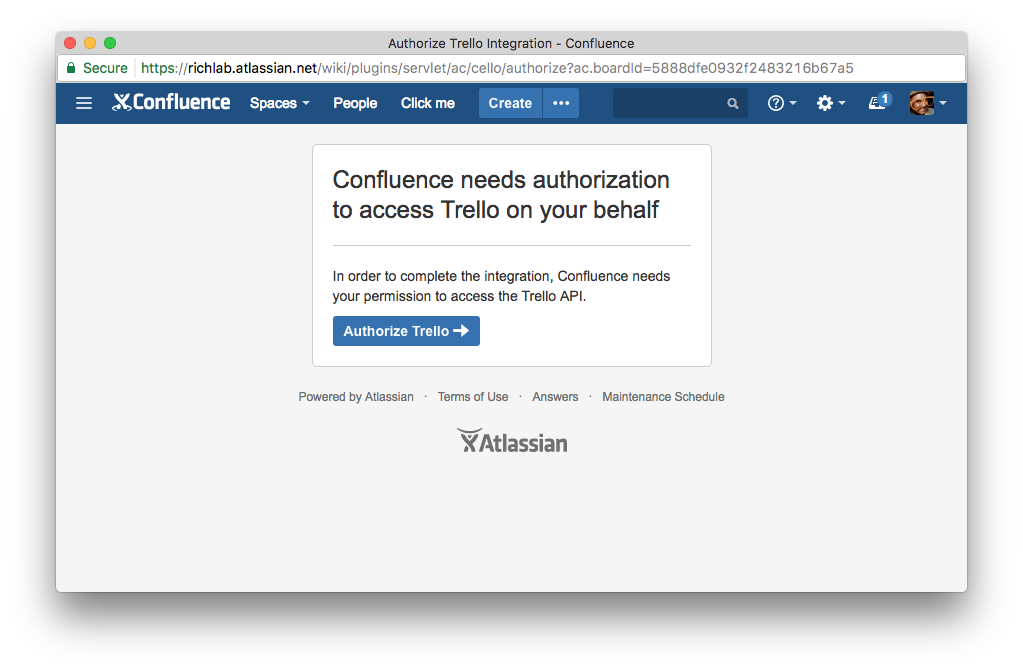Close the browser window with red button
This screenshot has width=1023, height=672.
coord(70,43)
